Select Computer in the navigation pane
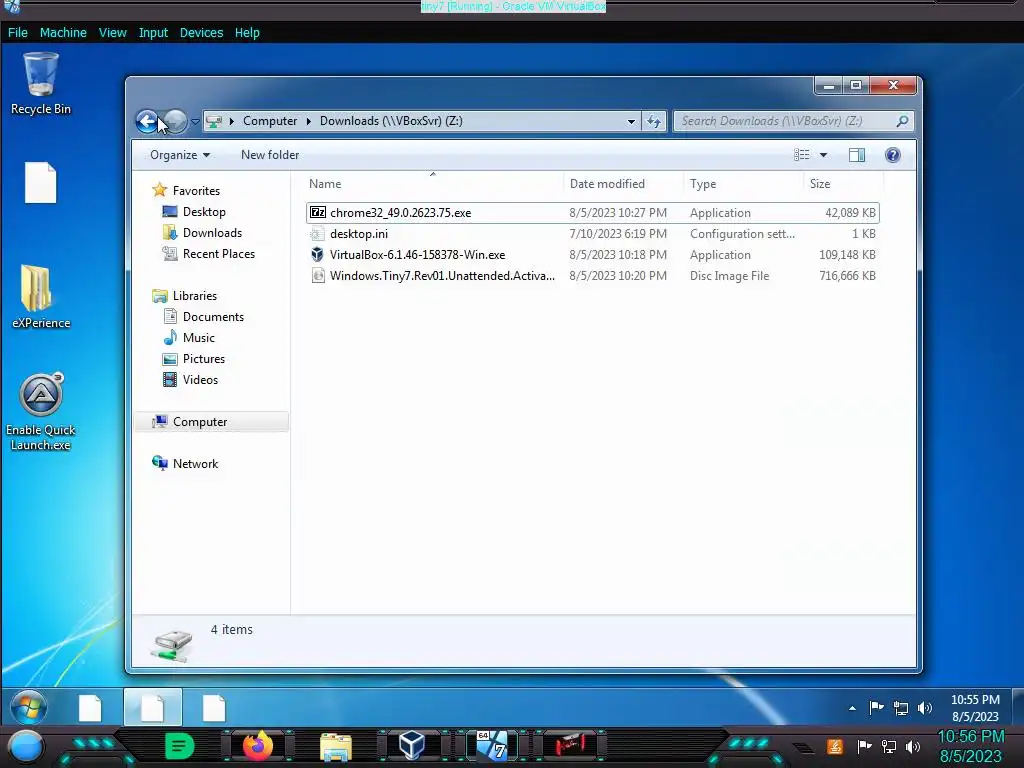Screen dimensions: 1024x768 pyautogui.click(x=200, y=422)
